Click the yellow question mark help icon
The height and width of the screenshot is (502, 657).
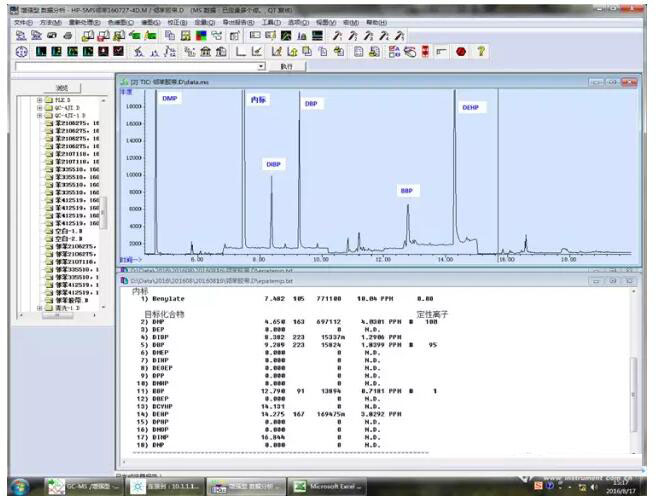pos(481,51)
